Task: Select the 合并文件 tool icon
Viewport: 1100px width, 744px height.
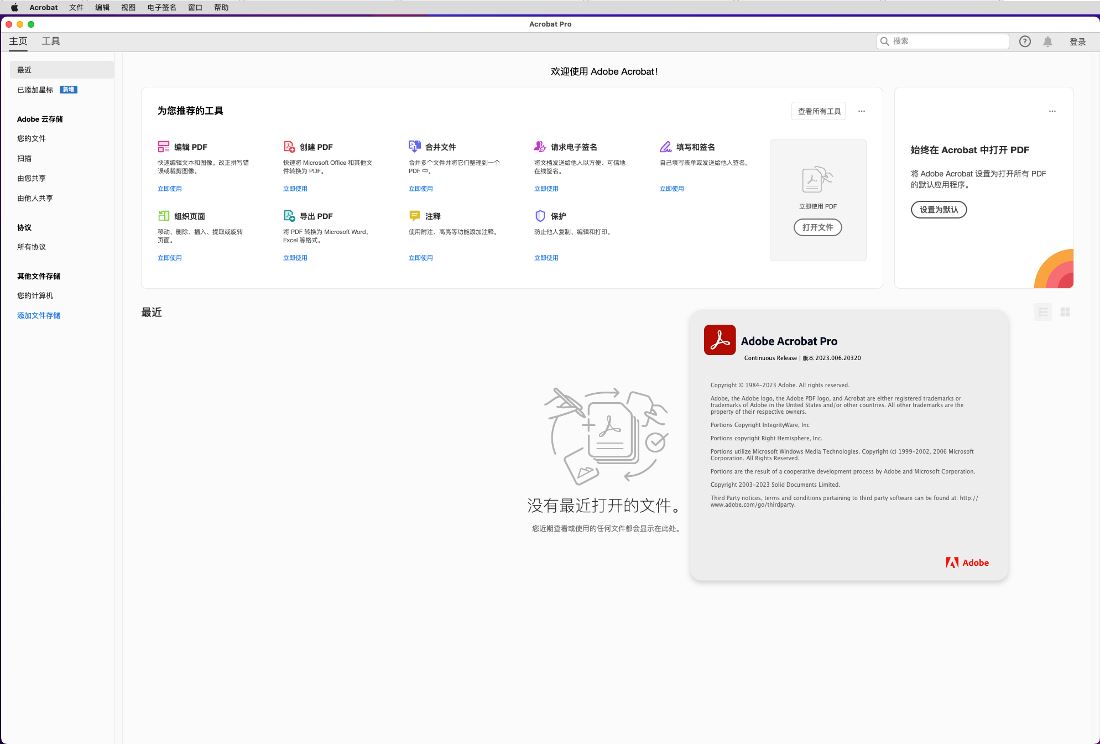Action: (x=415, y=147)
